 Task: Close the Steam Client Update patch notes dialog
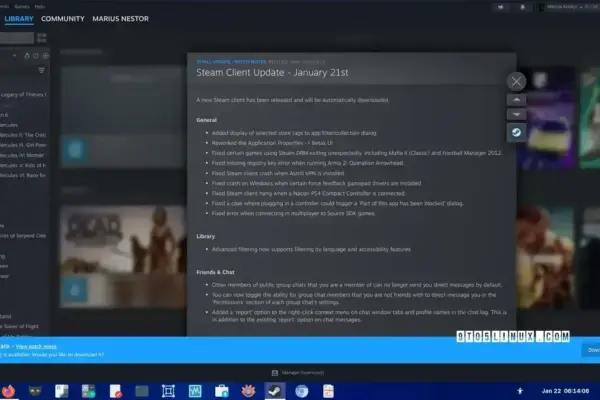(516, 82)
